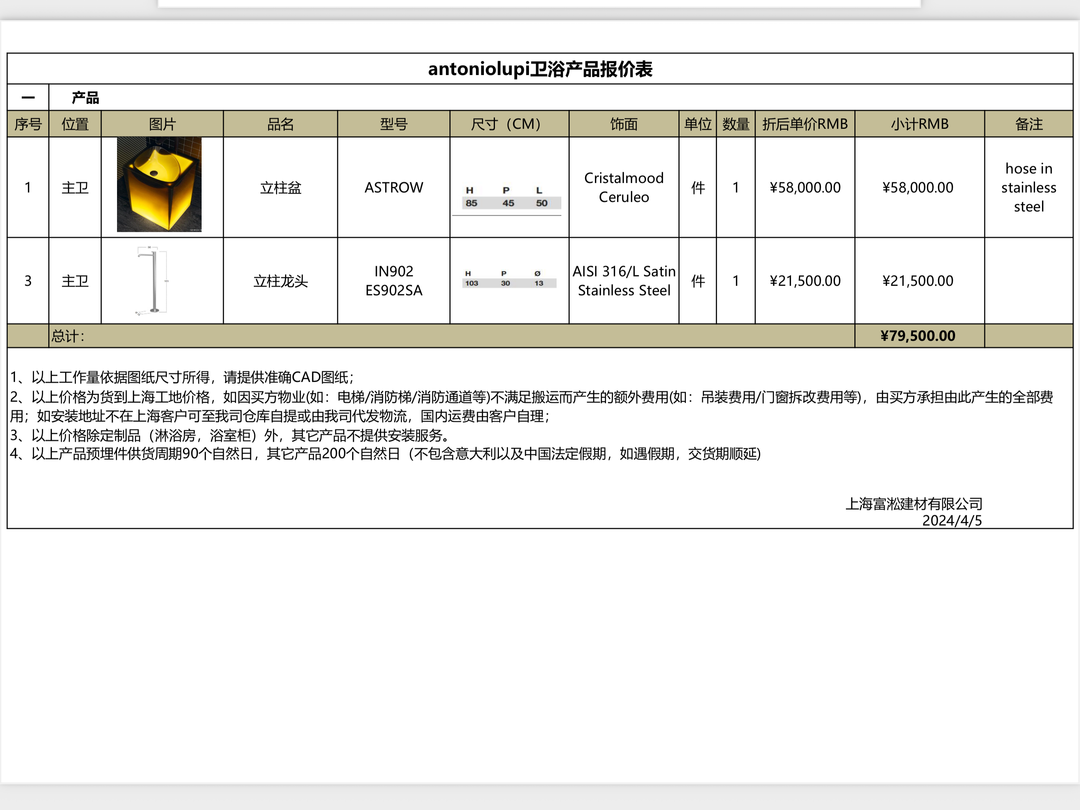This screenshot has width=1080, height=810.
Task: Click the 型号 column header cell
Action: (x=393, y=124)
